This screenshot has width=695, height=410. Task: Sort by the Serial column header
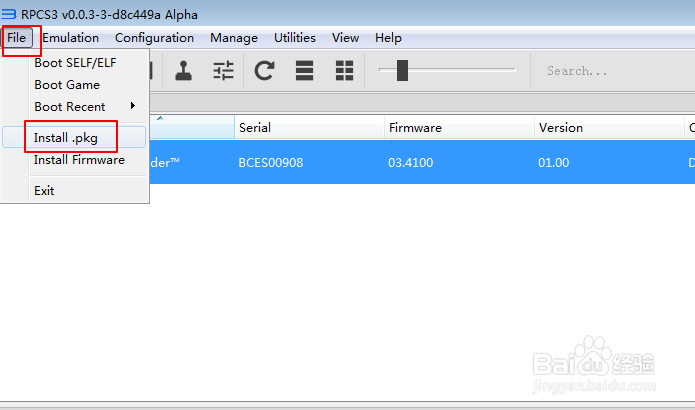[x=309, y=128]
